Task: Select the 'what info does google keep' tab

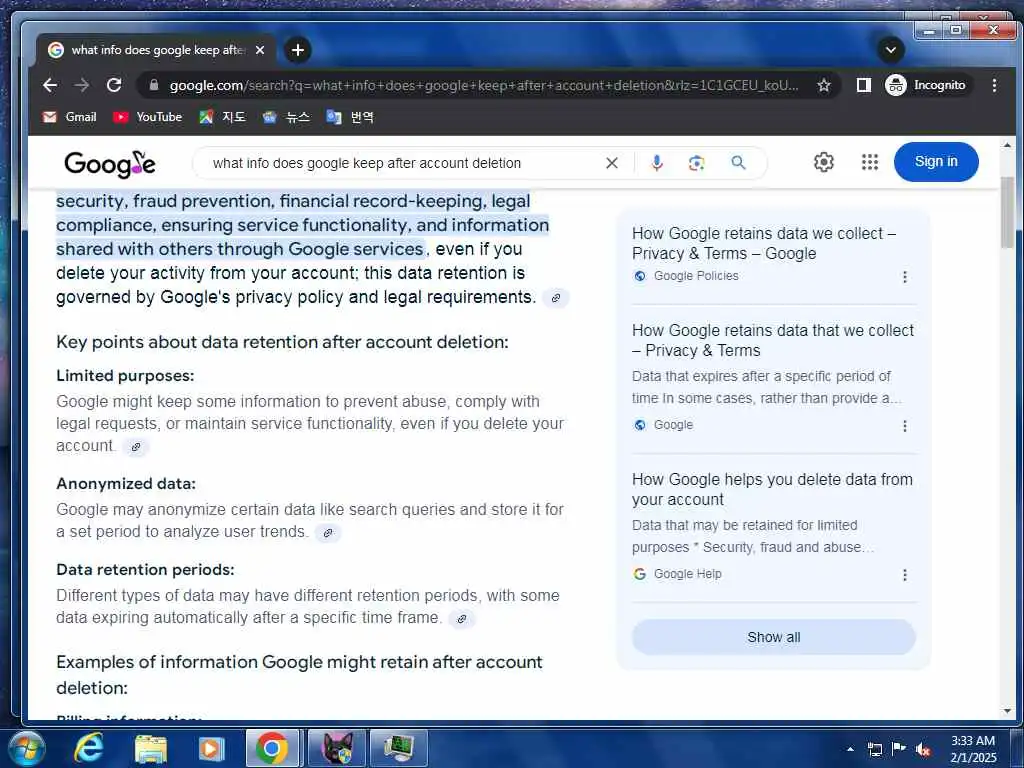Action: 157,50
